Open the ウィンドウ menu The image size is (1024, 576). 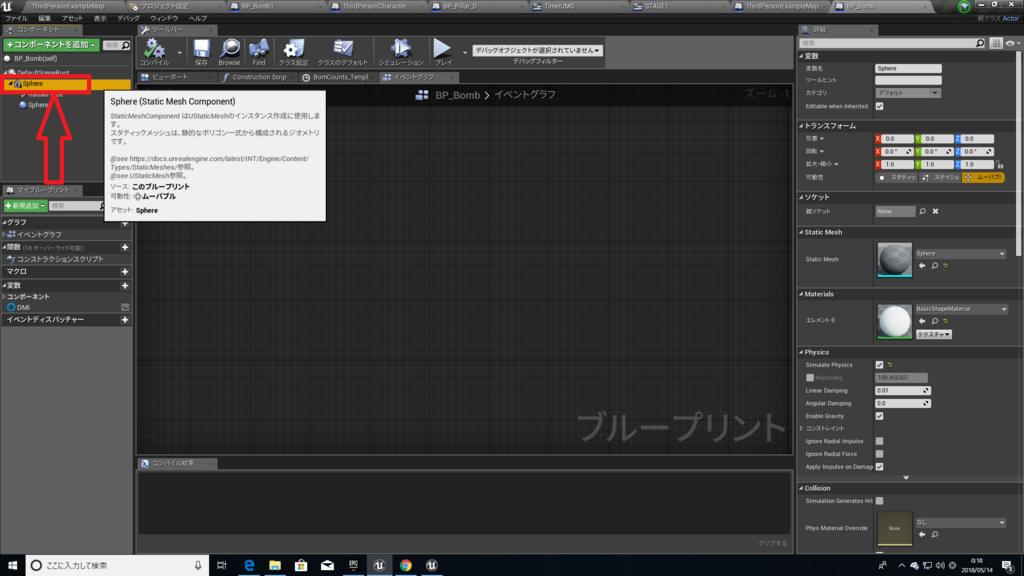(164, 18)
